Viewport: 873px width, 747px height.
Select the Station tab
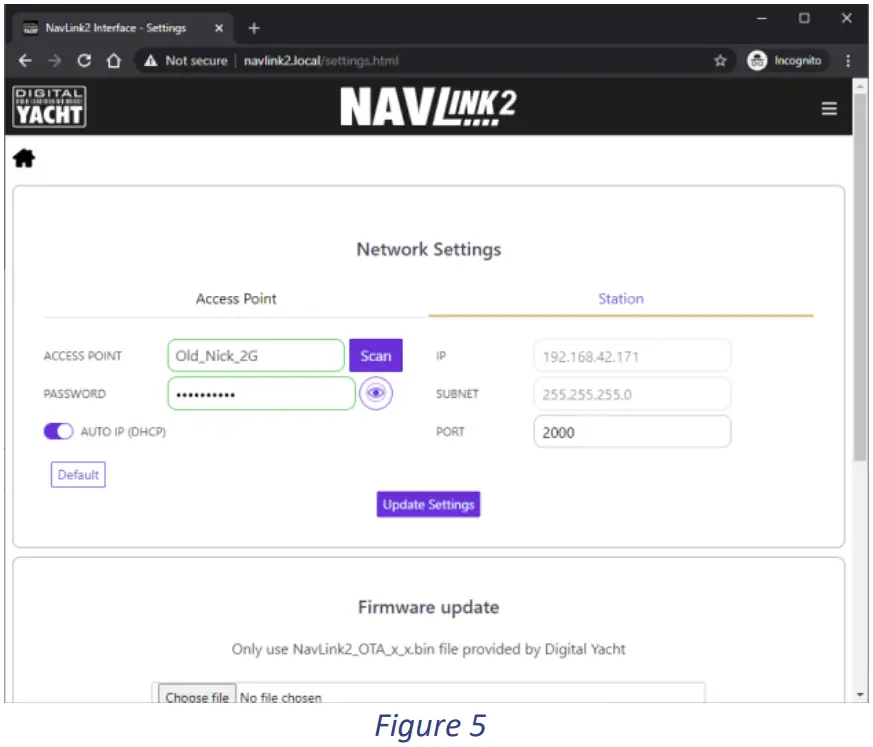[620, 298]
